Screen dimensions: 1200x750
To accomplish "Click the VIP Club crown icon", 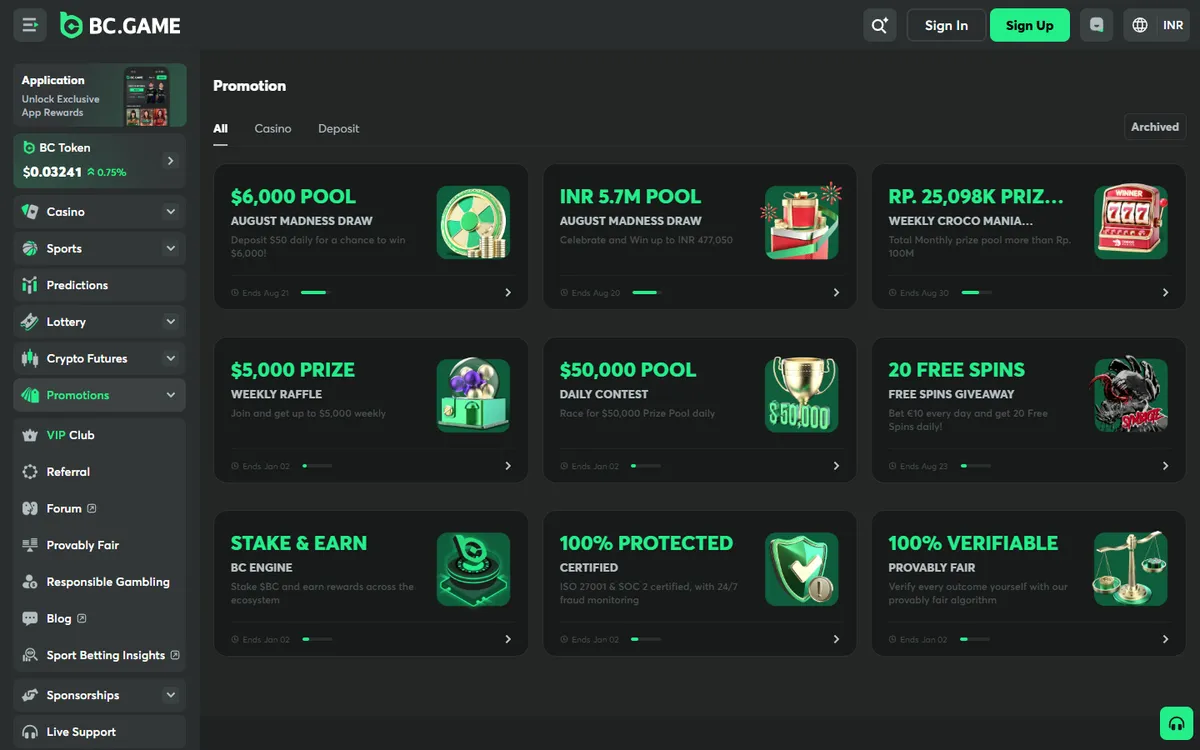I will pyautogui.click(x=29, y=435).
